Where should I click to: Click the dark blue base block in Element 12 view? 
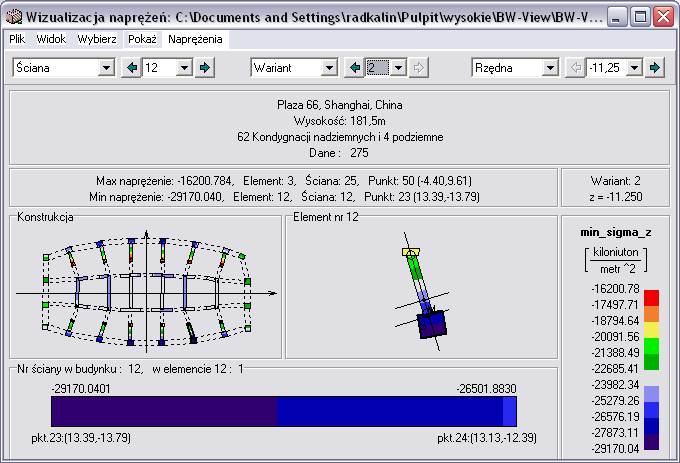432,324
